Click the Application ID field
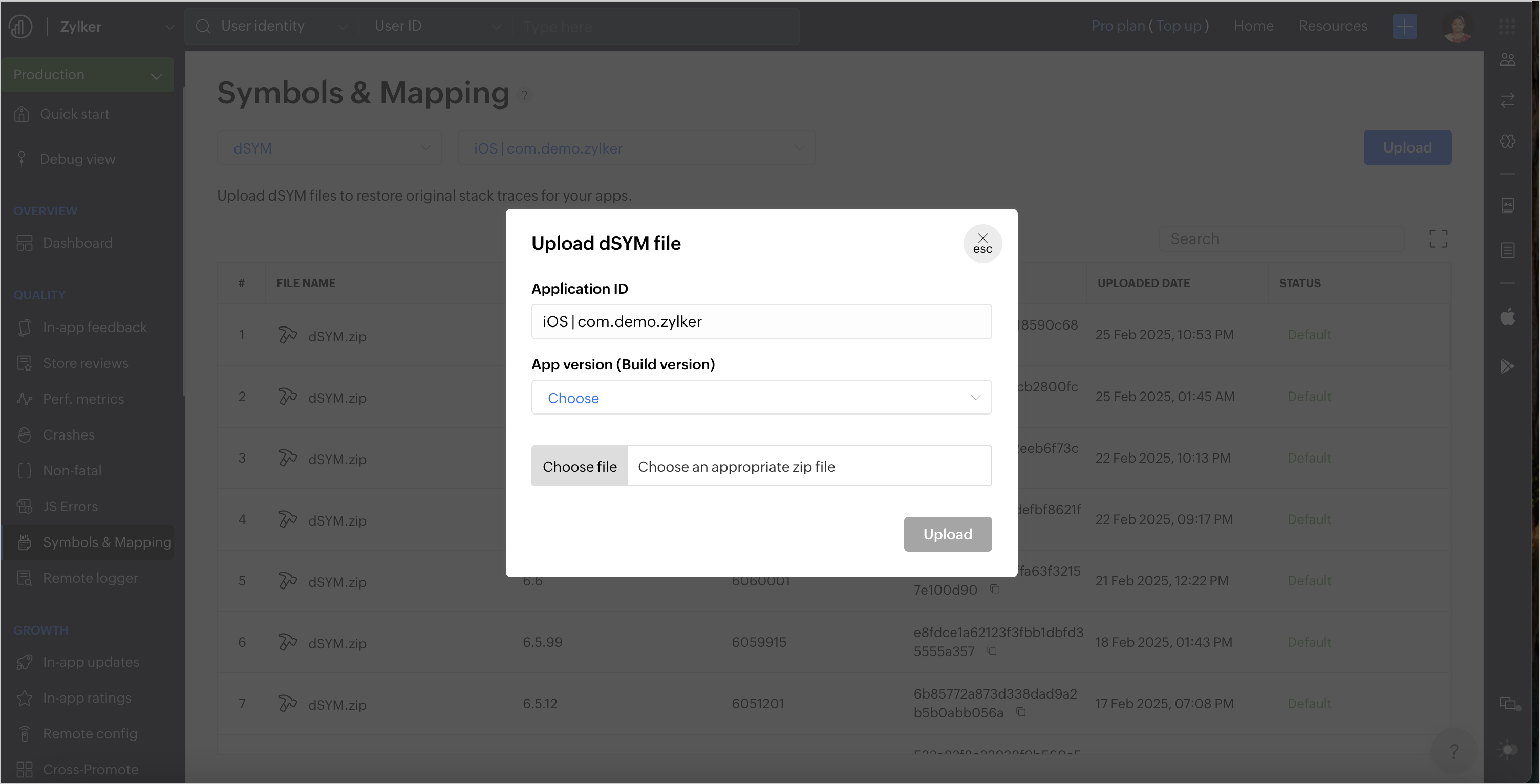 761,321
